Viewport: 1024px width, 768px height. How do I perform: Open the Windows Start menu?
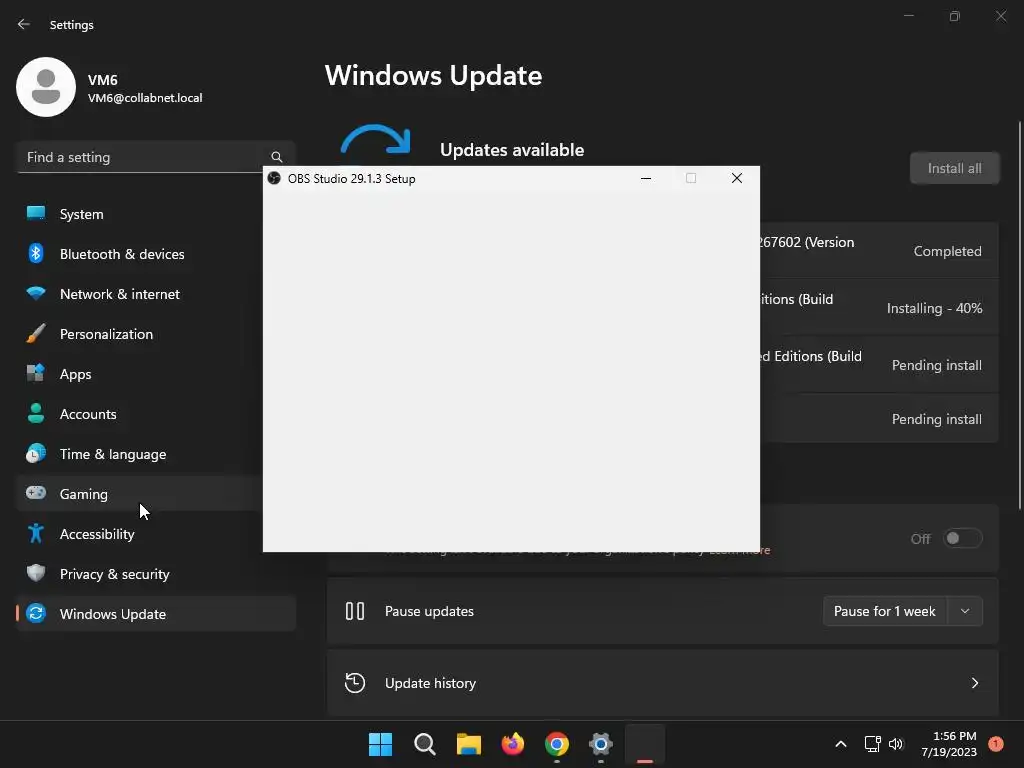coord(380,744)
